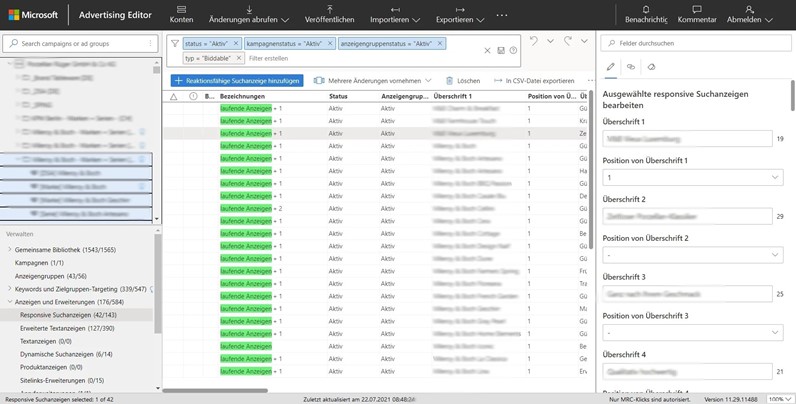Screen dimensions: 796x404
Task: Click the Microsoft logo
Action: point(34,15)
